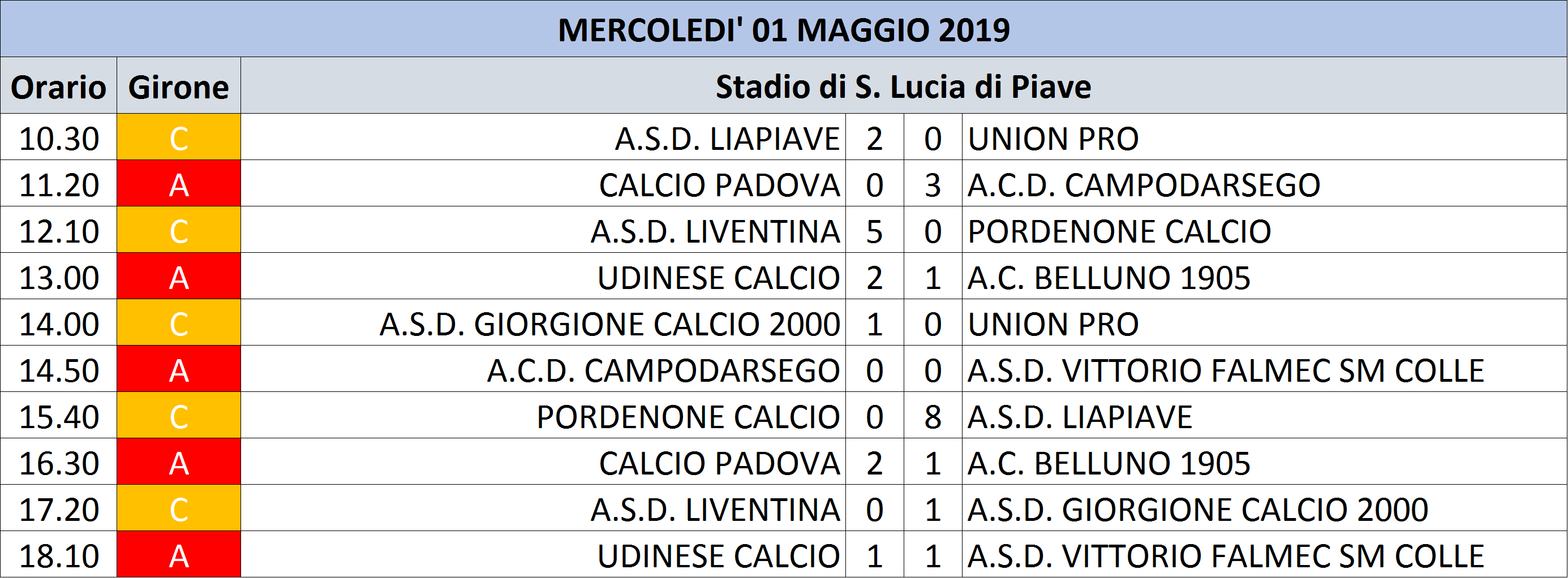
Task: Select A.S.D. VITTORIO FALMEC SM COLLE at 14.50
Action: click(x=1226, y=370)
